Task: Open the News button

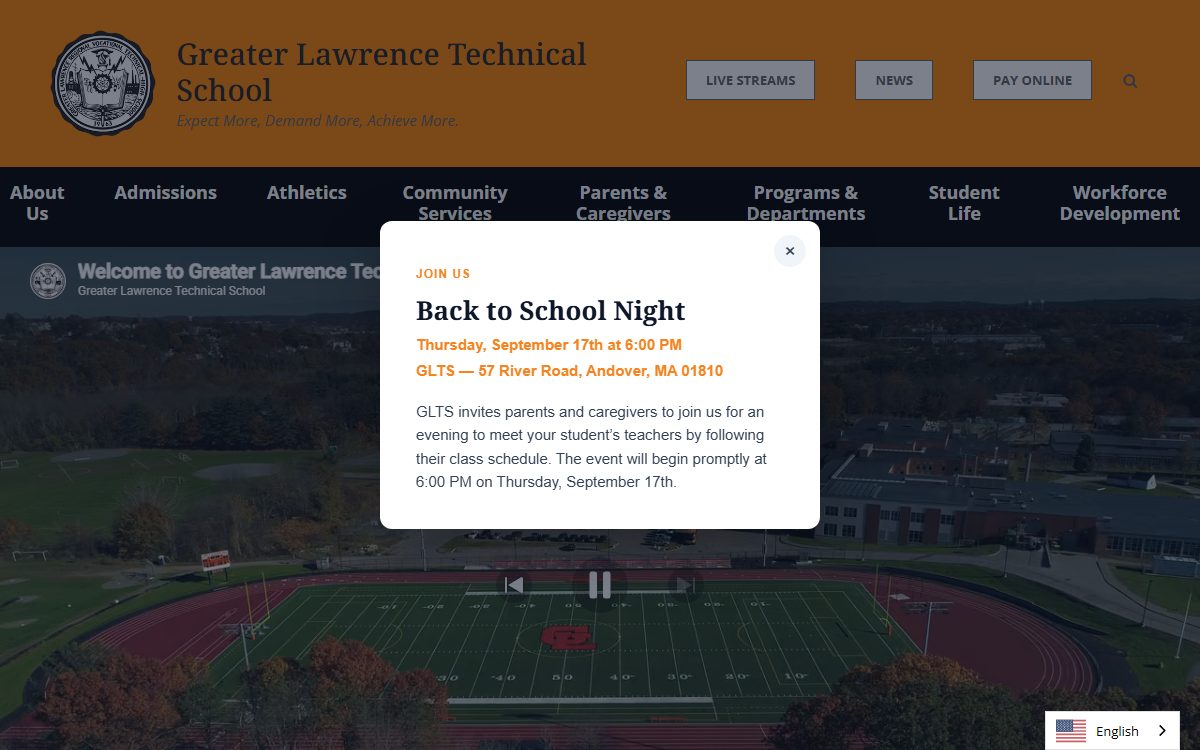Action: coord(894,80)
